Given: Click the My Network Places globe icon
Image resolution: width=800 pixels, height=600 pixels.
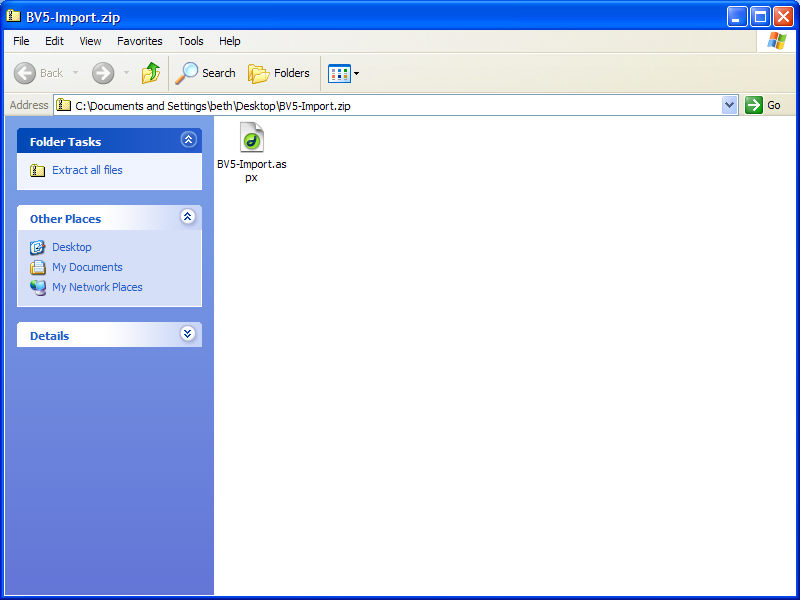Looking at the screenshot, I should [37, 288].
